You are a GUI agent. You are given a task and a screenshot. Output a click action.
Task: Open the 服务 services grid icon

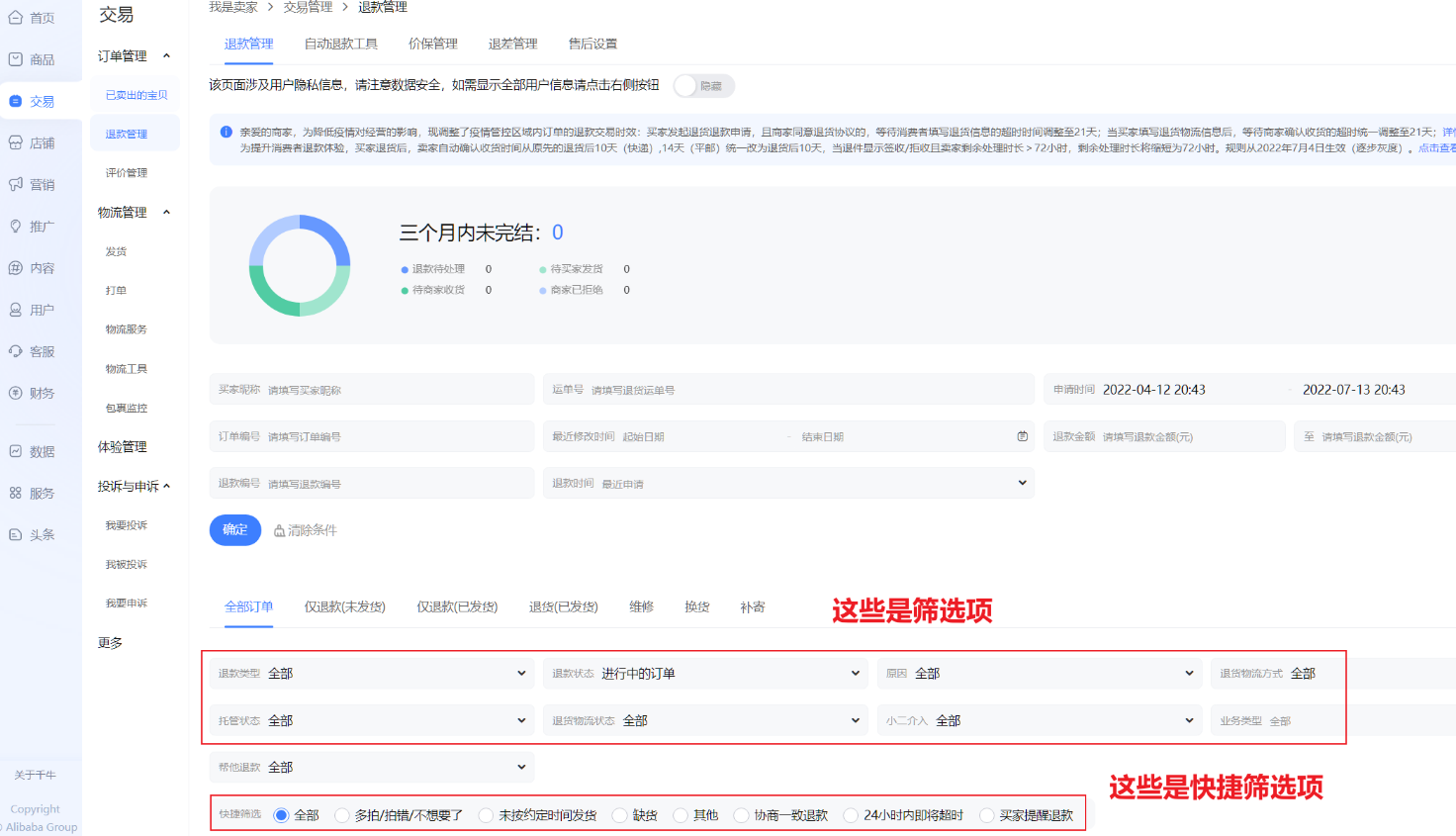pos(15,493)
